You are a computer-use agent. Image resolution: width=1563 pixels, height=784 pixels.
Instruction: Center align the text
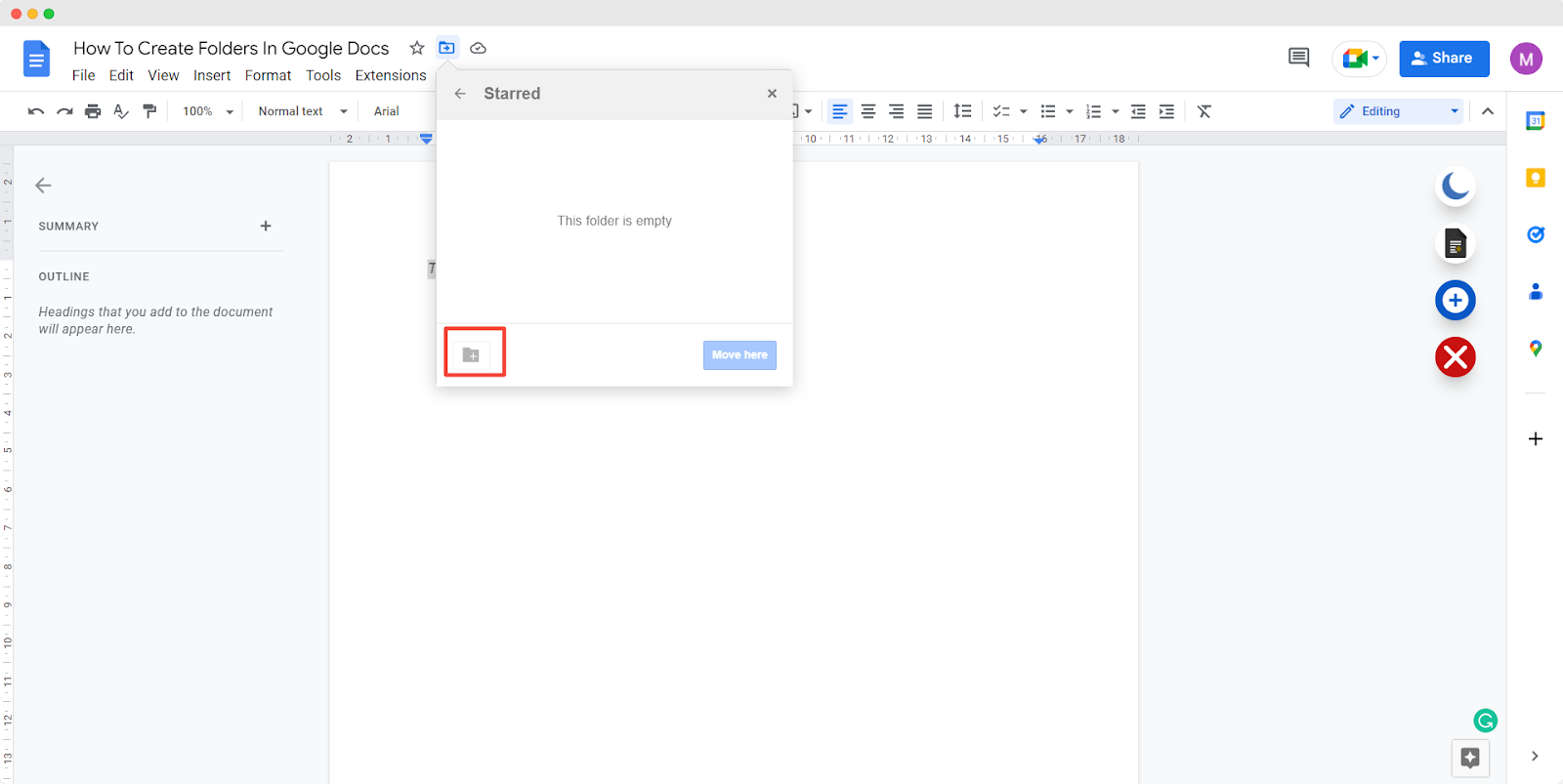pos(868,111)
